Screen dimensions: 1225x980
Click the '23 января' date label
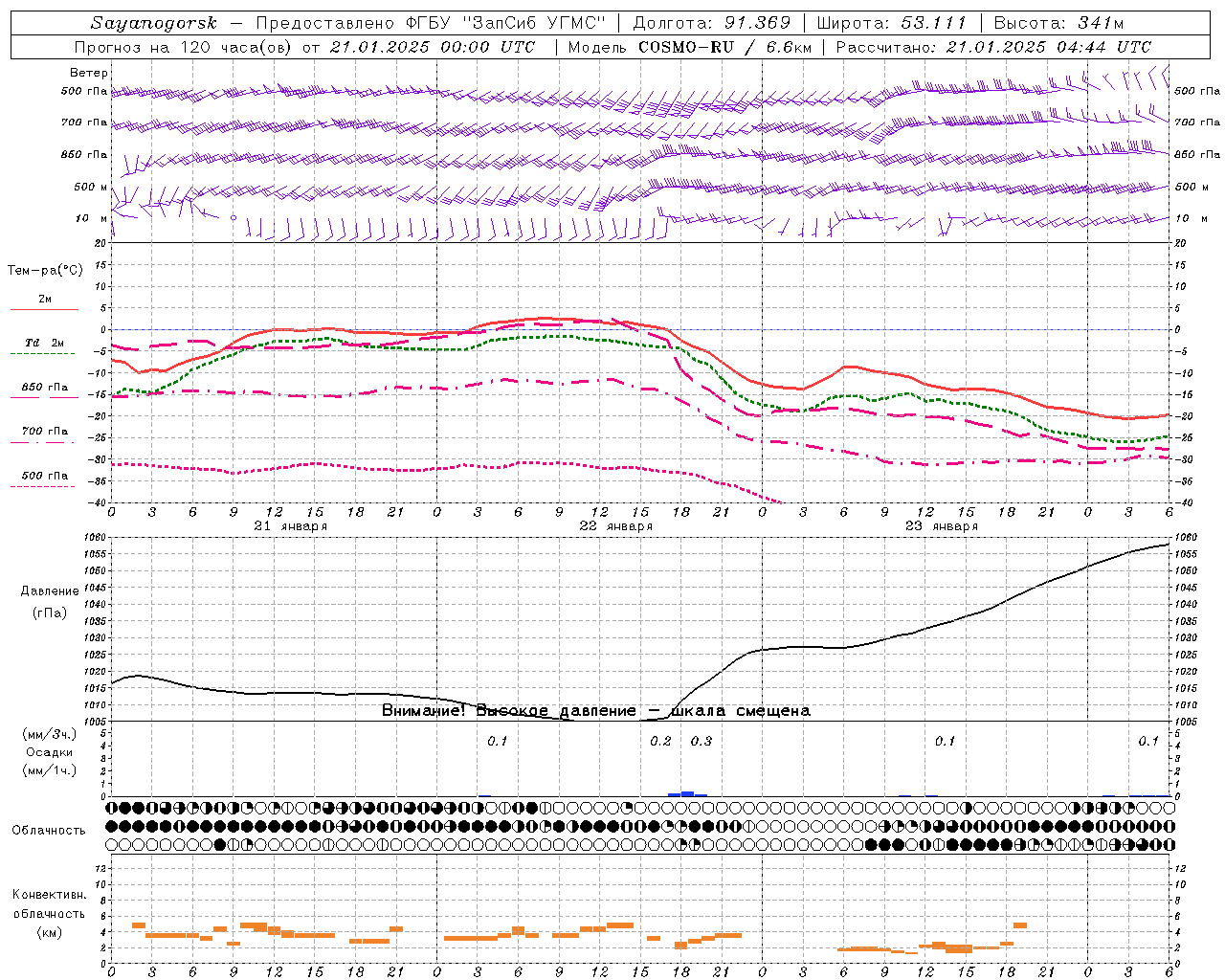(942, 526)
